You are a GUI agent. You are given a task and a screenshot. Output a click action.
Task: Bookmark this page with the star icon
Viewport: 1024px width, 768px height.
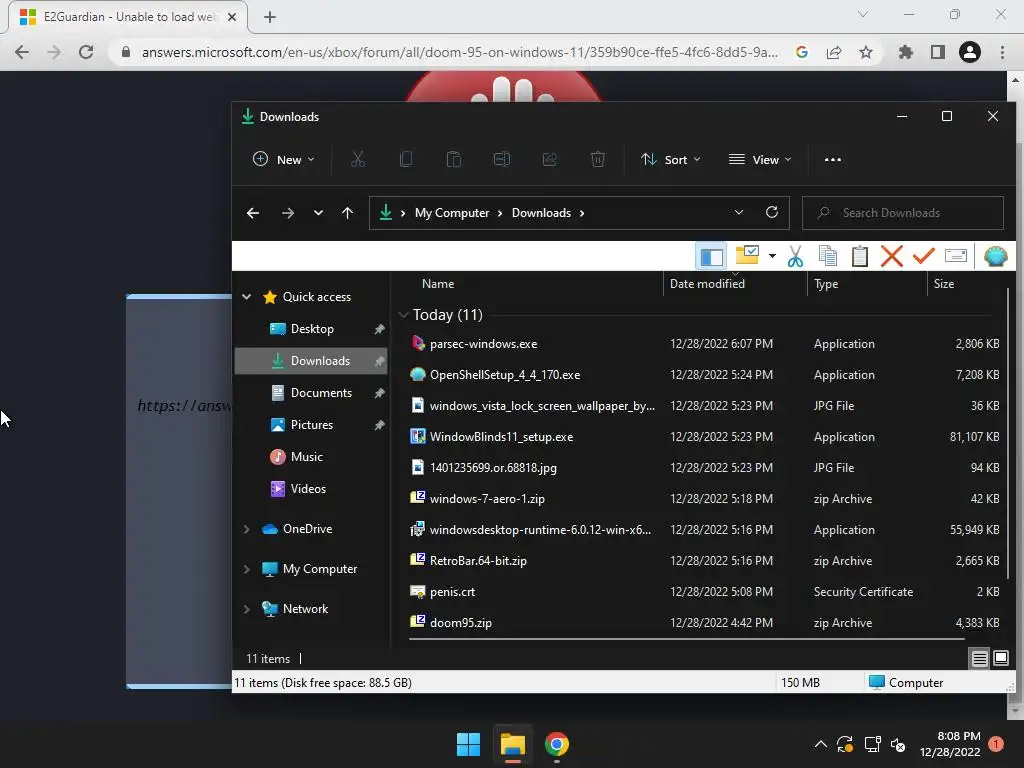866,52
